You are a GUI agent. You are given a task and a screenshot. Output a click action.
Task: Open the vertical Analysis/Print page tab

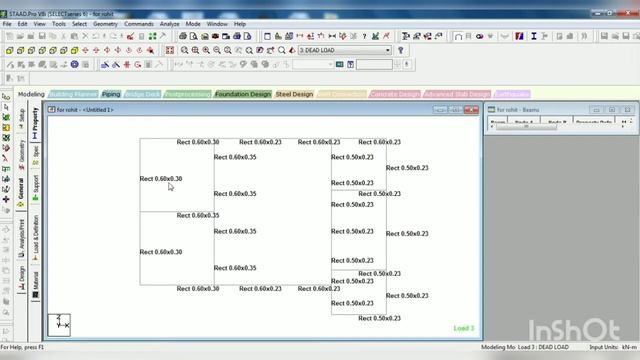(22, 238)
